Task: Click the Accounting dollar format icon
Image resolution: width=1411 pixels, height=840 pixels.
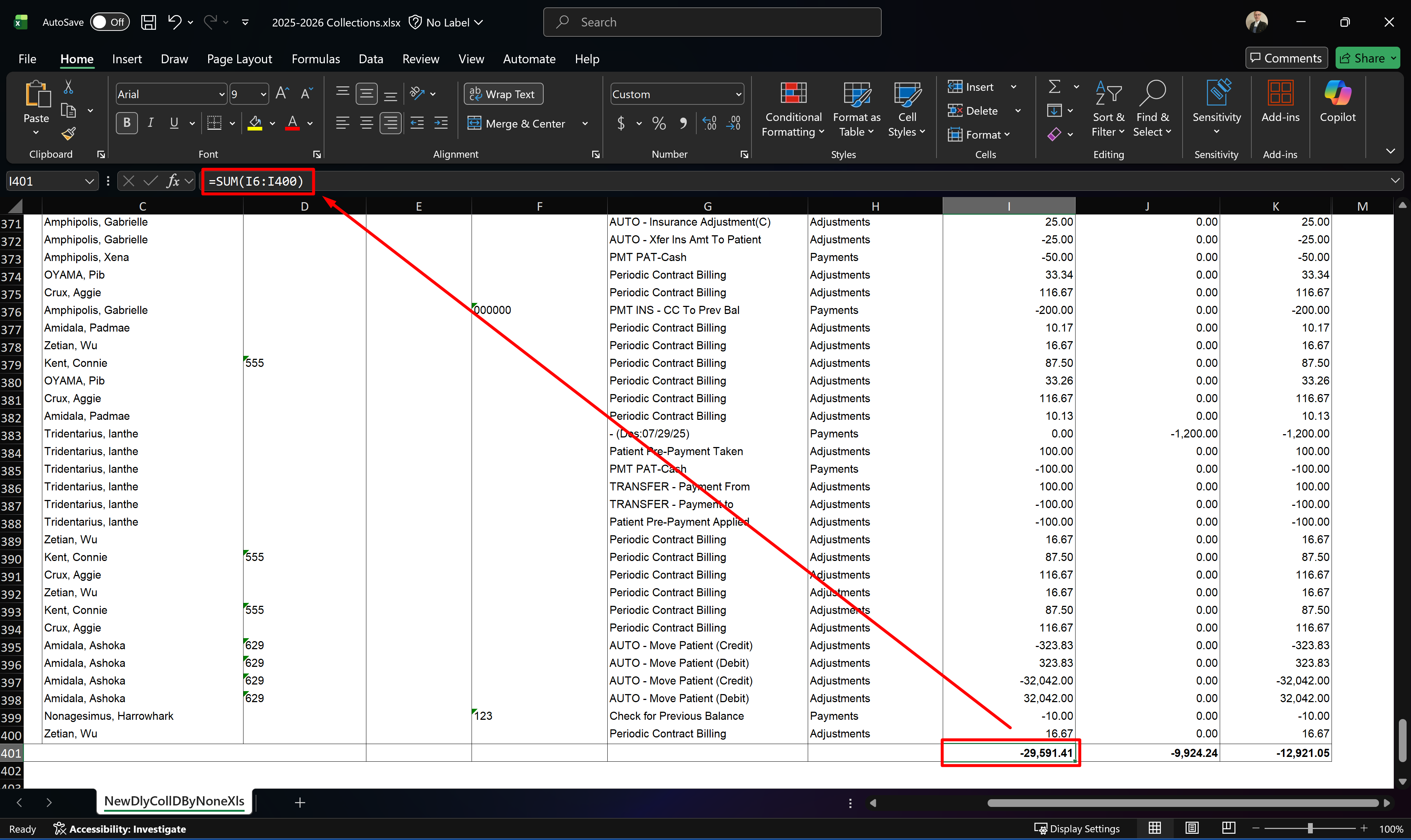Action: [621, 123]
